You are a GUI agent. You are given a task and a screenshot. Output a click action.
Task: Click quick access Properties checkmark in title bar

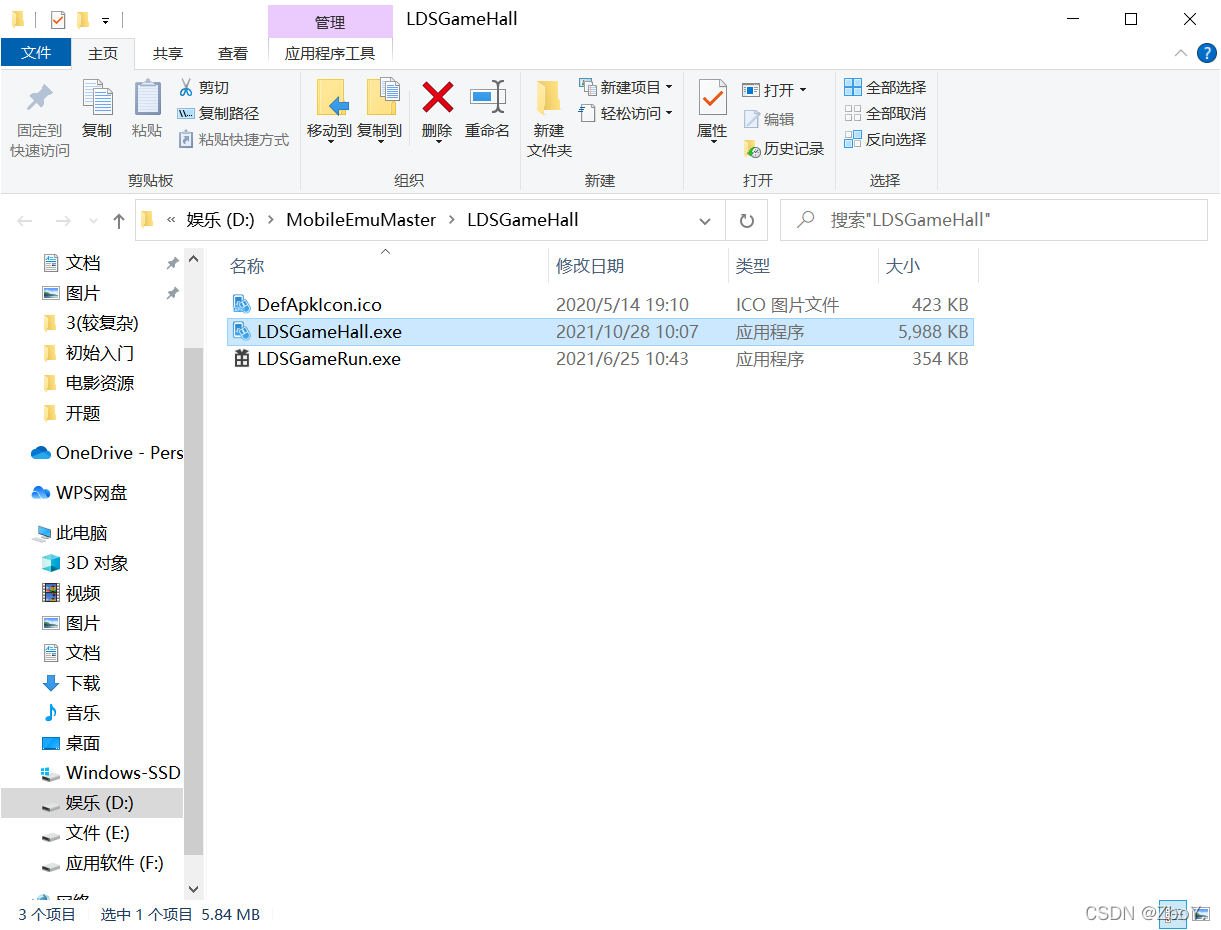[x=57, y=19]
